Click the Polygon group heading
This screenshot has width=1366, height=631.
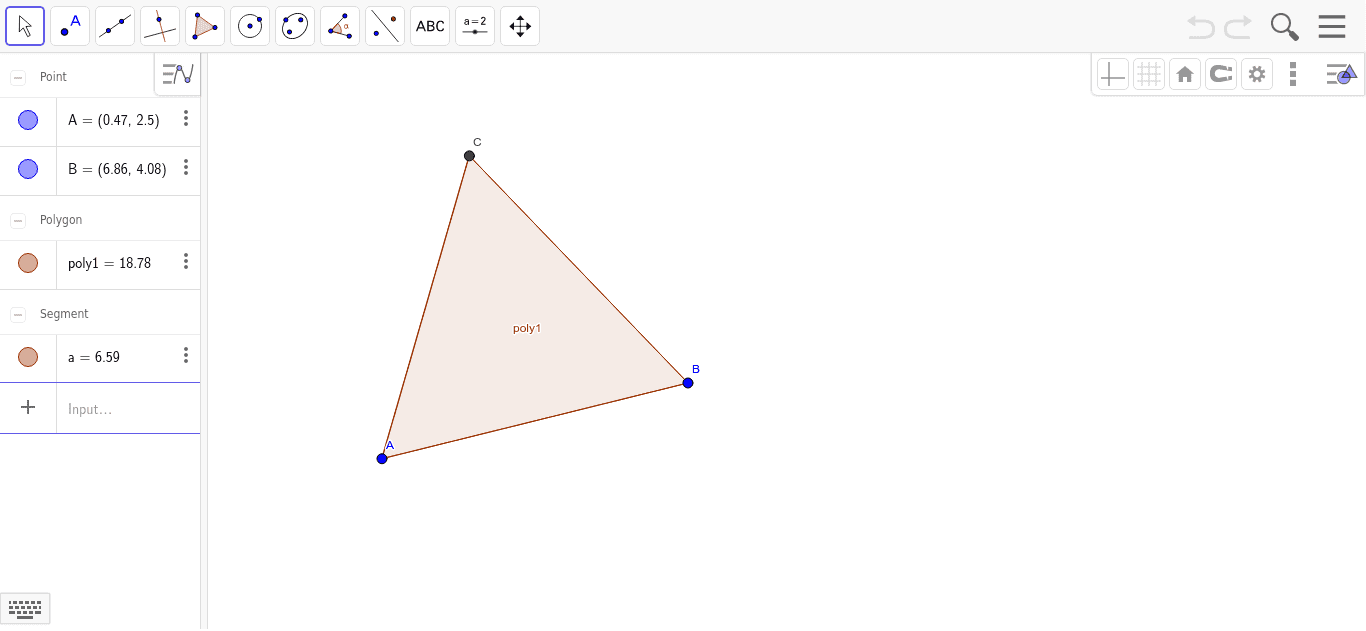pos(61,220)
